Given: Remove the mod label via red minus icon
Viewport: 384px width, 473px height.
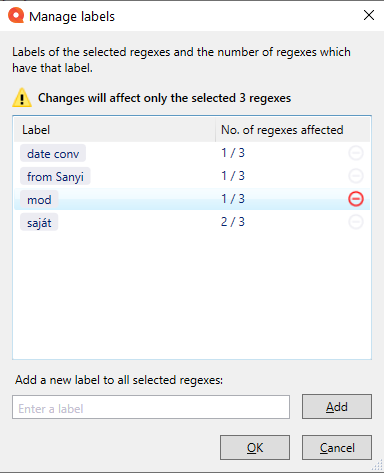Looking at the screenshot, I should tap(356, 199).
